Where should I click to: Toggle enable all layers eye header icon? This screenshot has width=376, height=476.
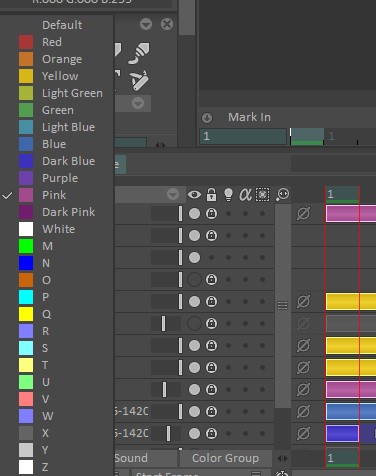pos(194,195)
